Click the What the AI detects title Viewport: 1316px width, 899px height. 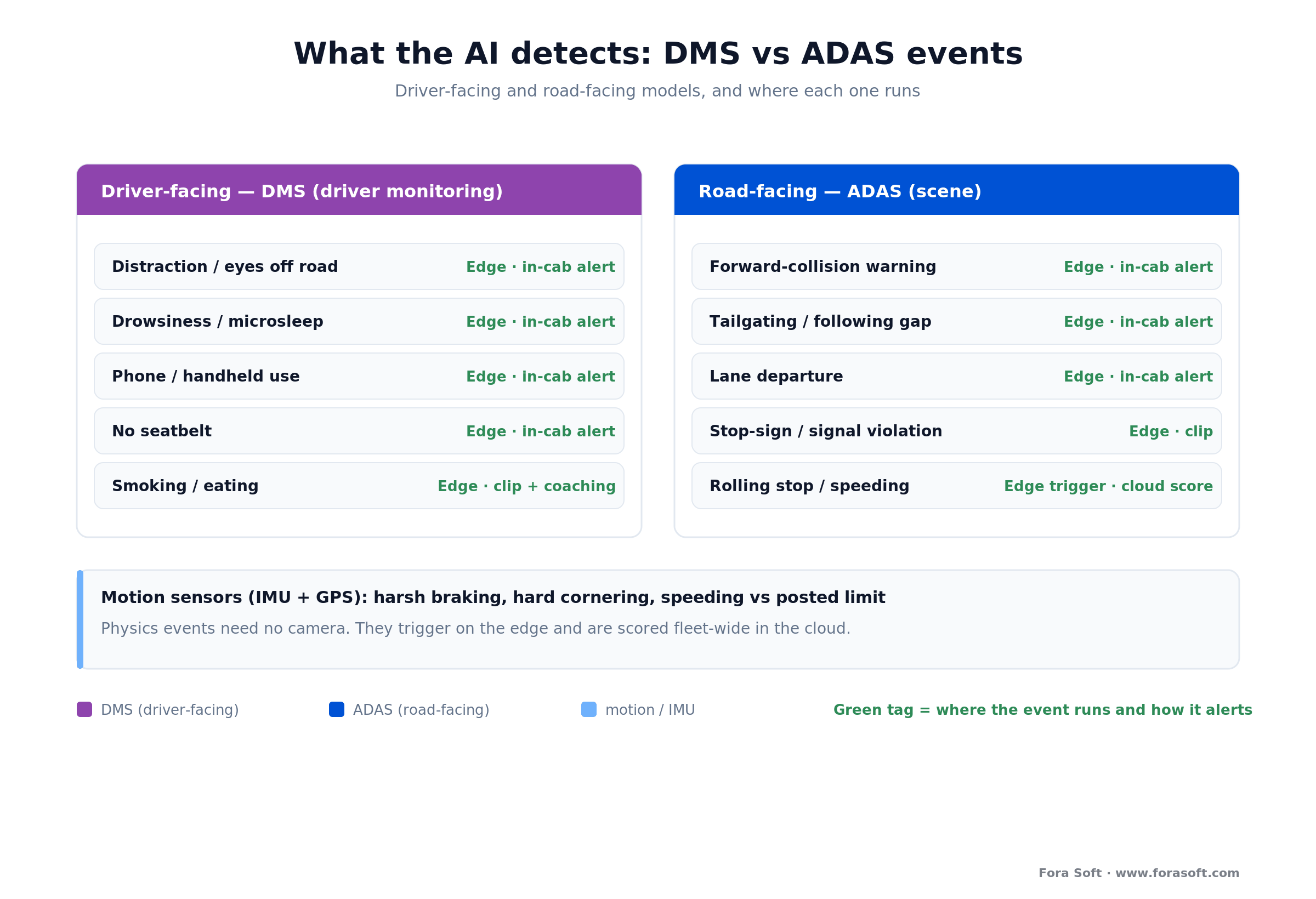[658, 54]
